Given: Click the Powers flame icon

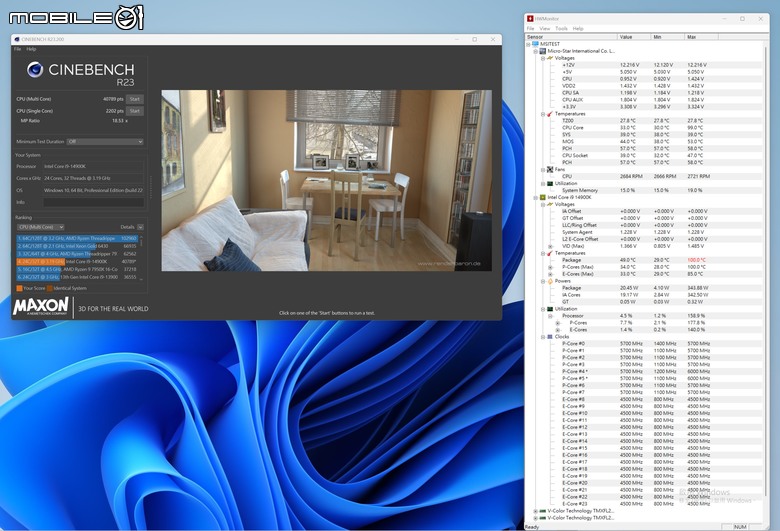Looking at the screenshot, I should (550, 281).
